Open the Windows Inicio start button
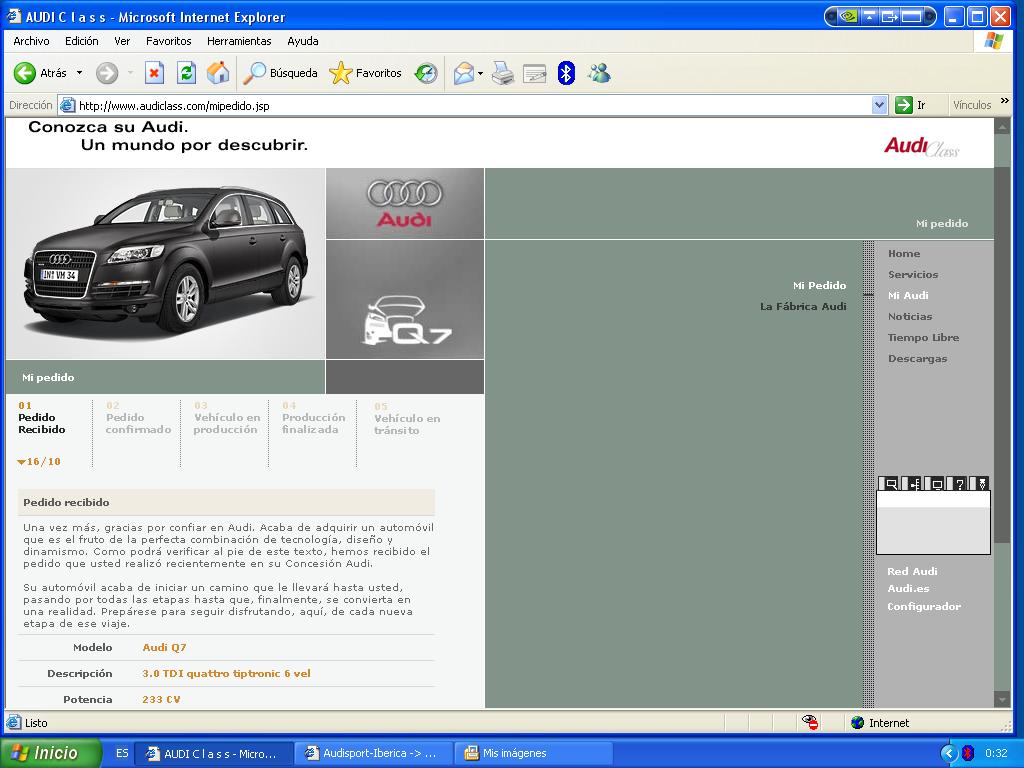The width and height of the screenshot is (1024, 768). coord(50,753)
